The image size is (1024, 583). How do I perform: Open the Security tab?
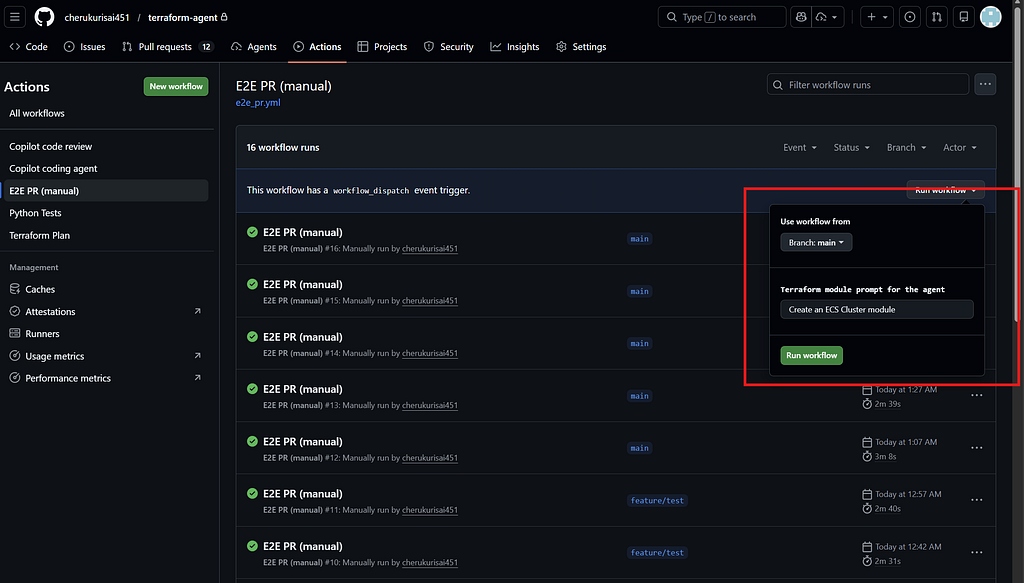[x=449, y=47]
